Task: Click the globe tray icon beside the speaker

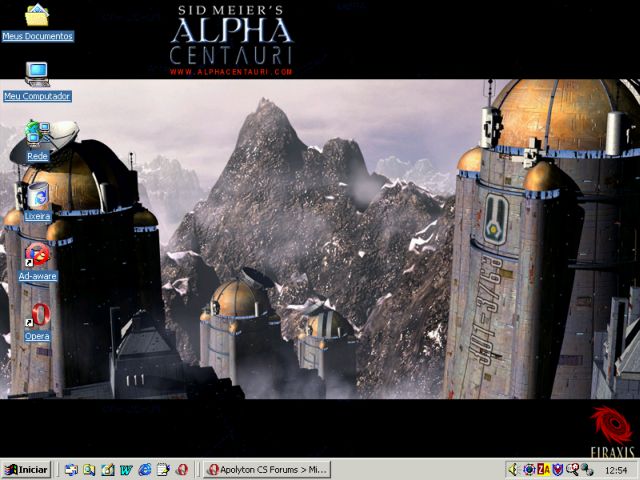Action: (529, 470)
